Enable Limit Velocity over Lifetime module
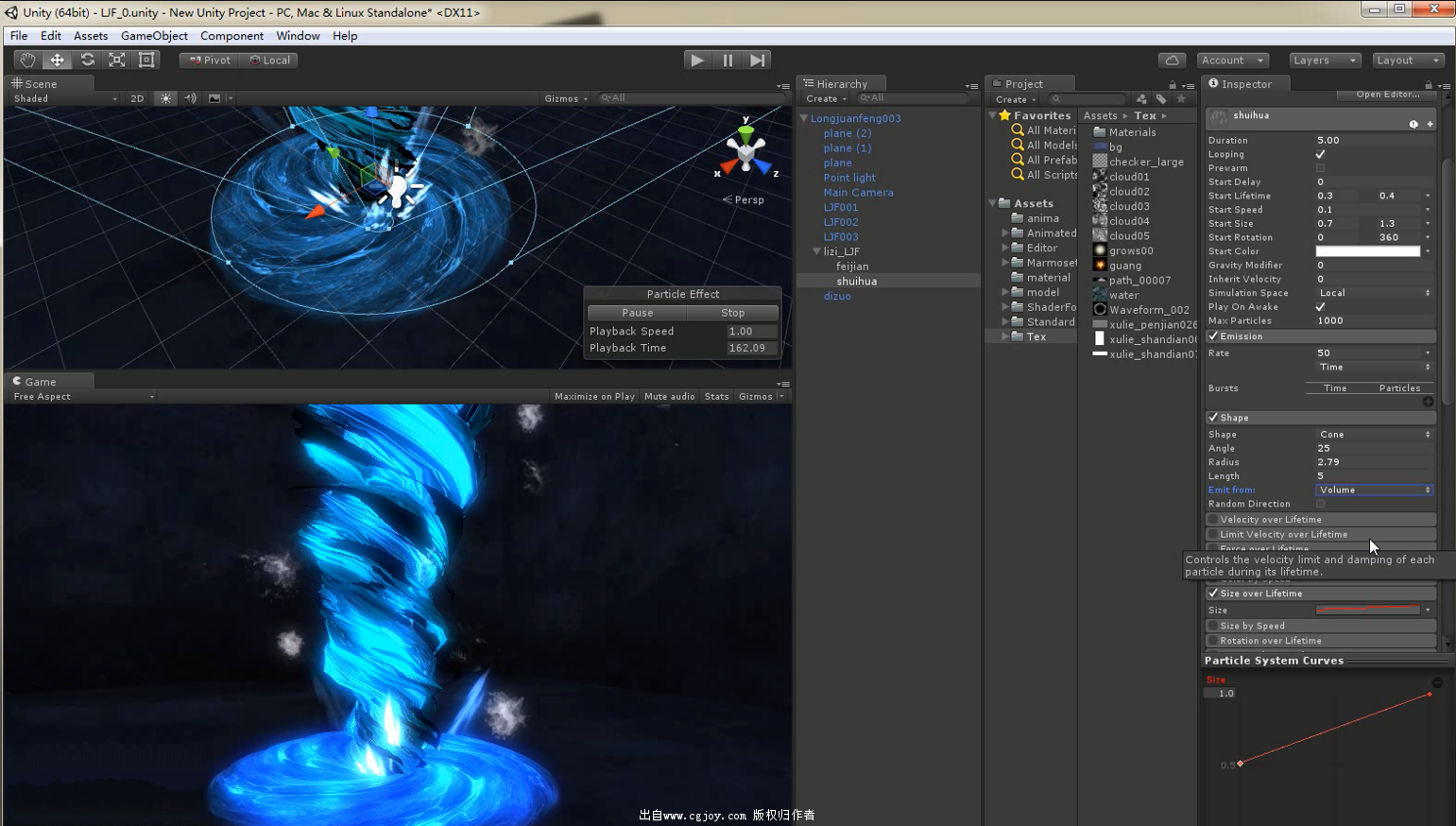Viewport: 1456px width, 826px height. pyautogui.click(x=1213, y=535)
